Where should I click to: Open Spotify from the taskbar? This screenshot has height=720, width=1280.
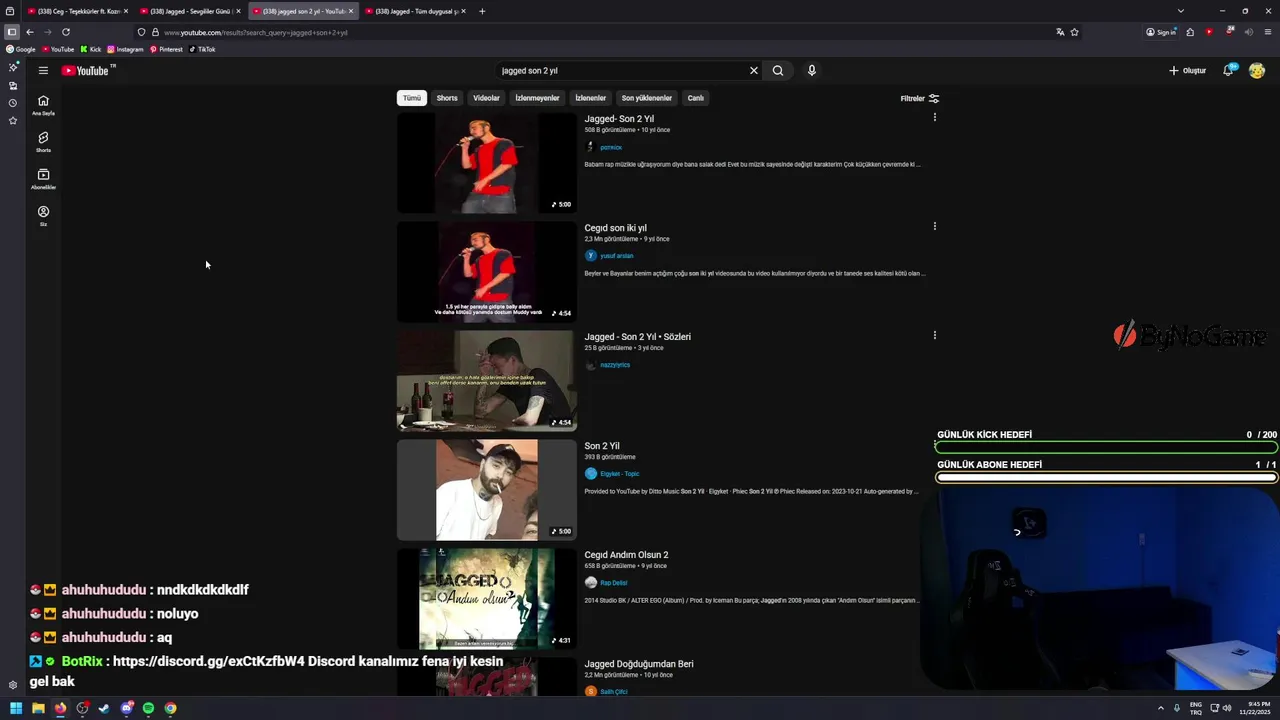coord(148,708)
